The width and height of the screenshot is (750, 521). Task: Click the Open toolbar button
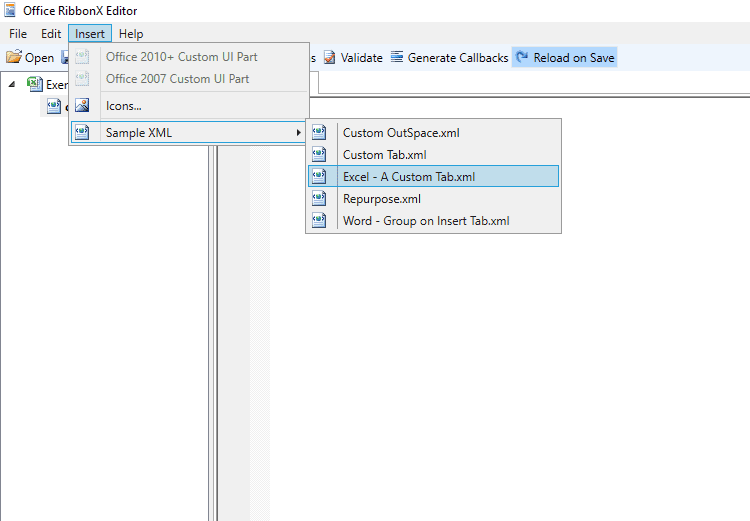click(30, 58)
